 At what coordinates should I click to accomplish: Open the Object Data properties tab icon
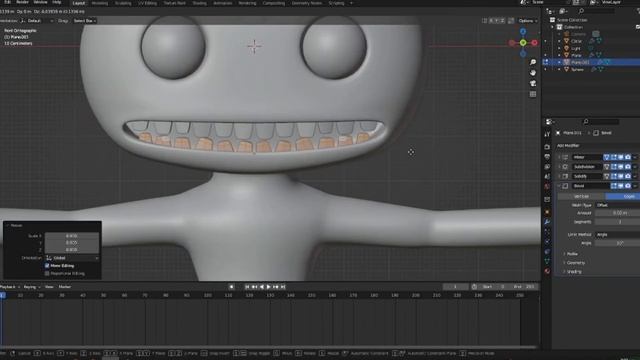(547, 261)
